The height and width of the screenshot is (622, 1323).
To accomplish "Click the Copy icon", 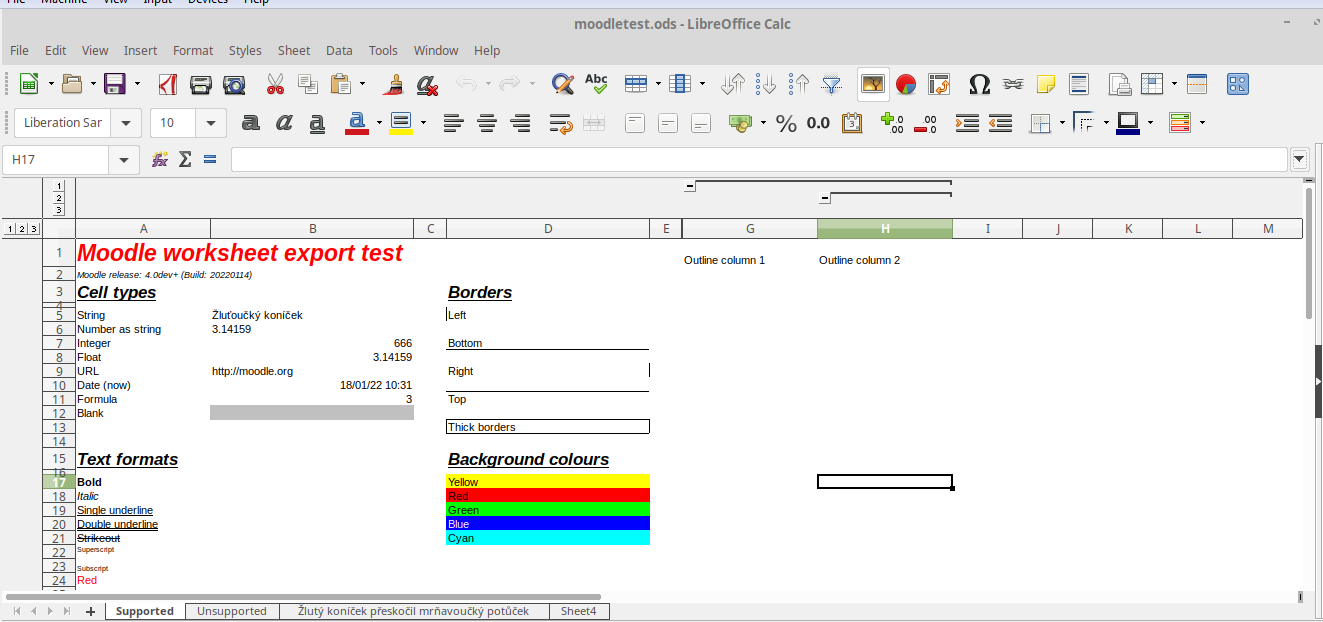I will click(x=308, y=84).
